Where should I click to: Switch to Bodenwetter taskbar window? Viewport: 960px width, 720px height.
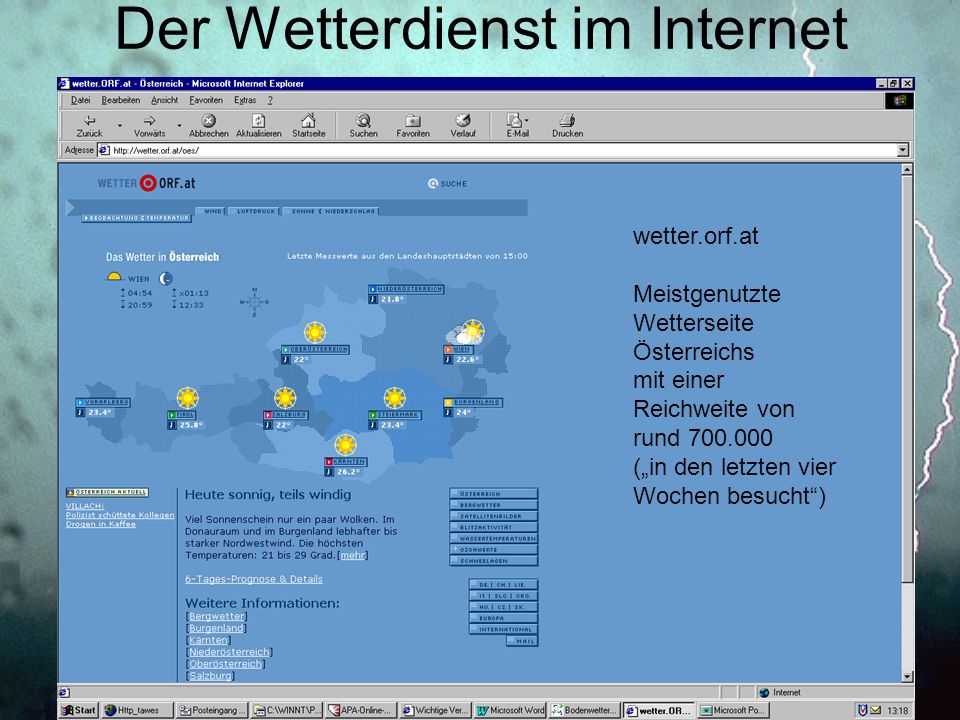(585, 710)
